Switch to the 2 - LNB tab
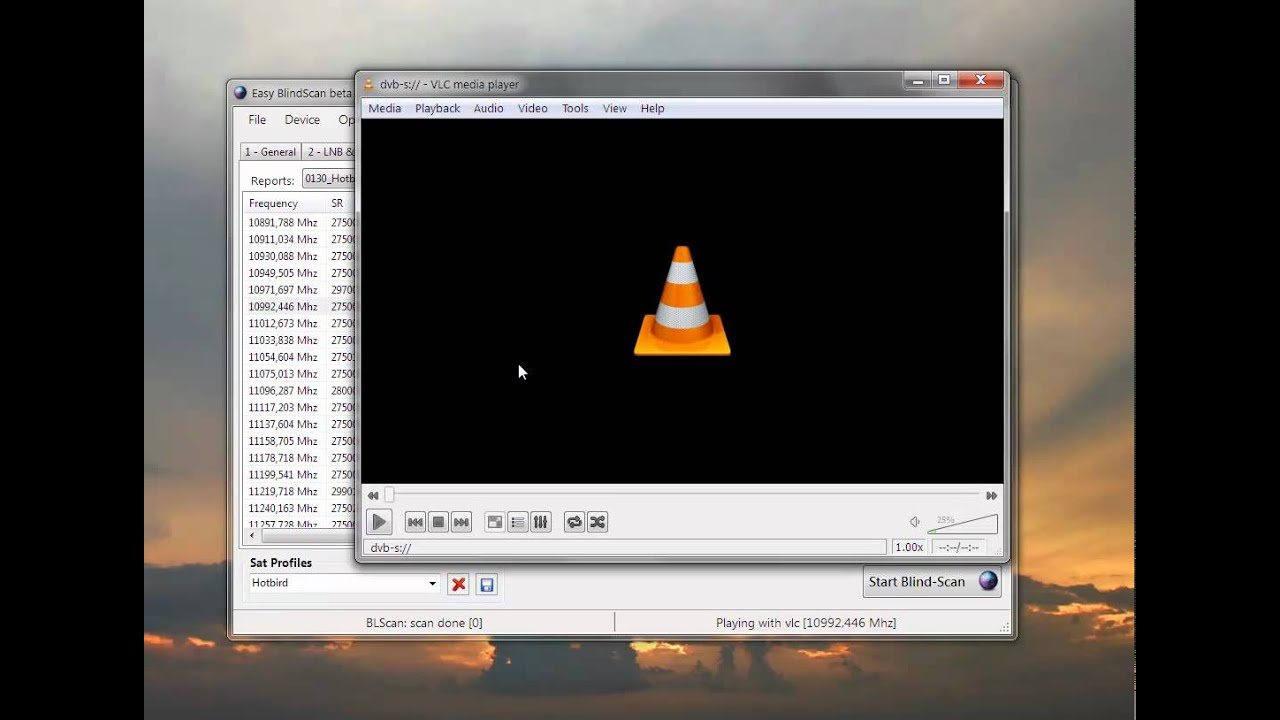Image resolution: width=1280 pixels, height=720 pixels. tap(329, 152)
